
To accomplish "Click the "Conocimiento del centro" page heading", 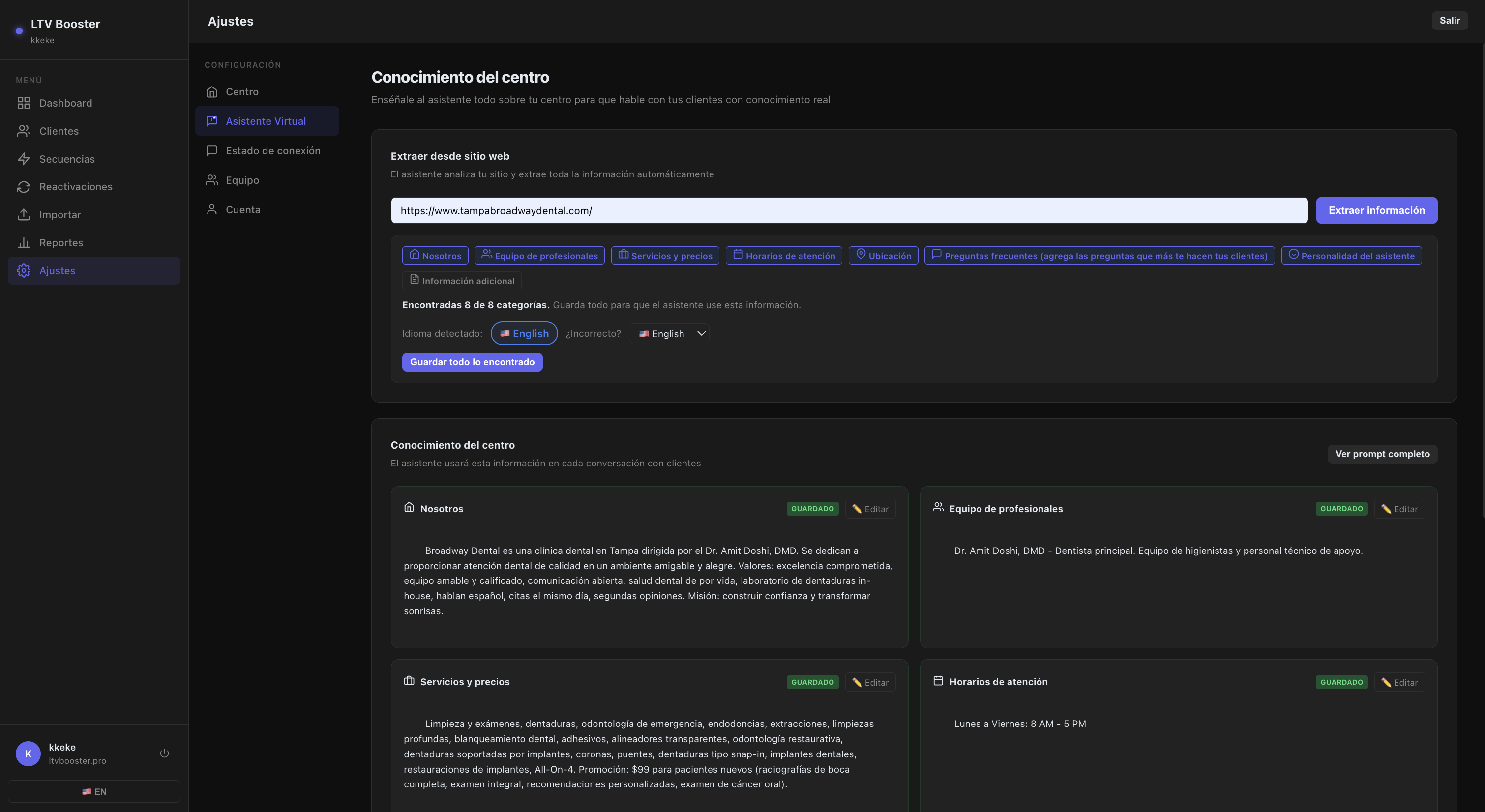I will coord(460,77).
